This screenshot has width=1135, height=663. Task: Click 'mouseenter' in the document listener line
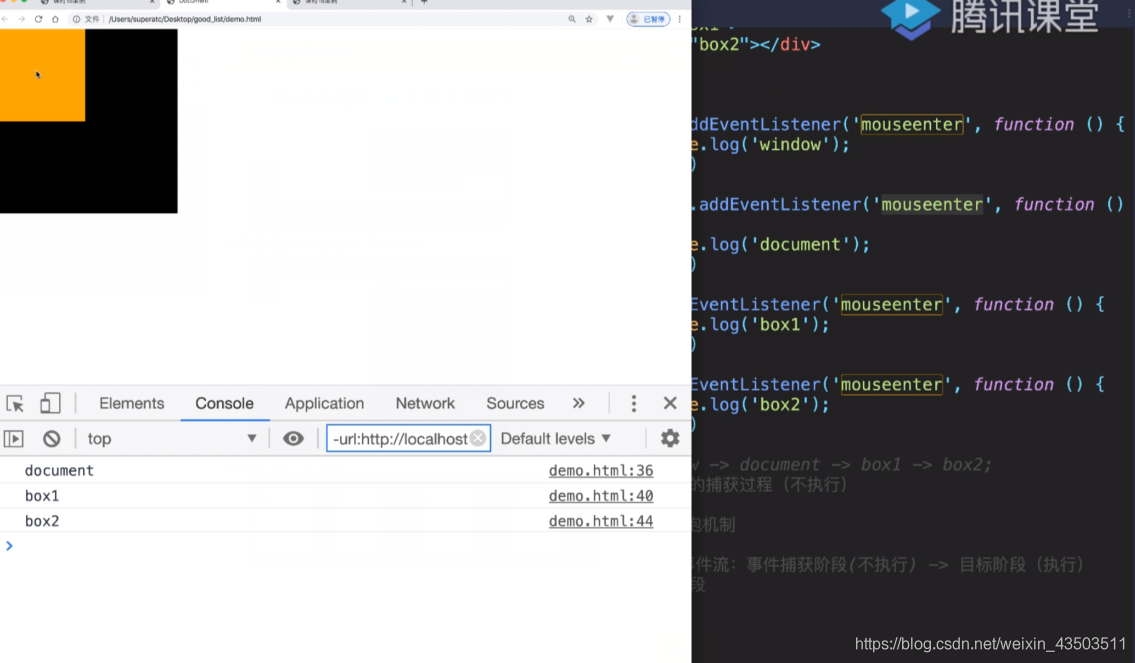[x=932, y=205]
